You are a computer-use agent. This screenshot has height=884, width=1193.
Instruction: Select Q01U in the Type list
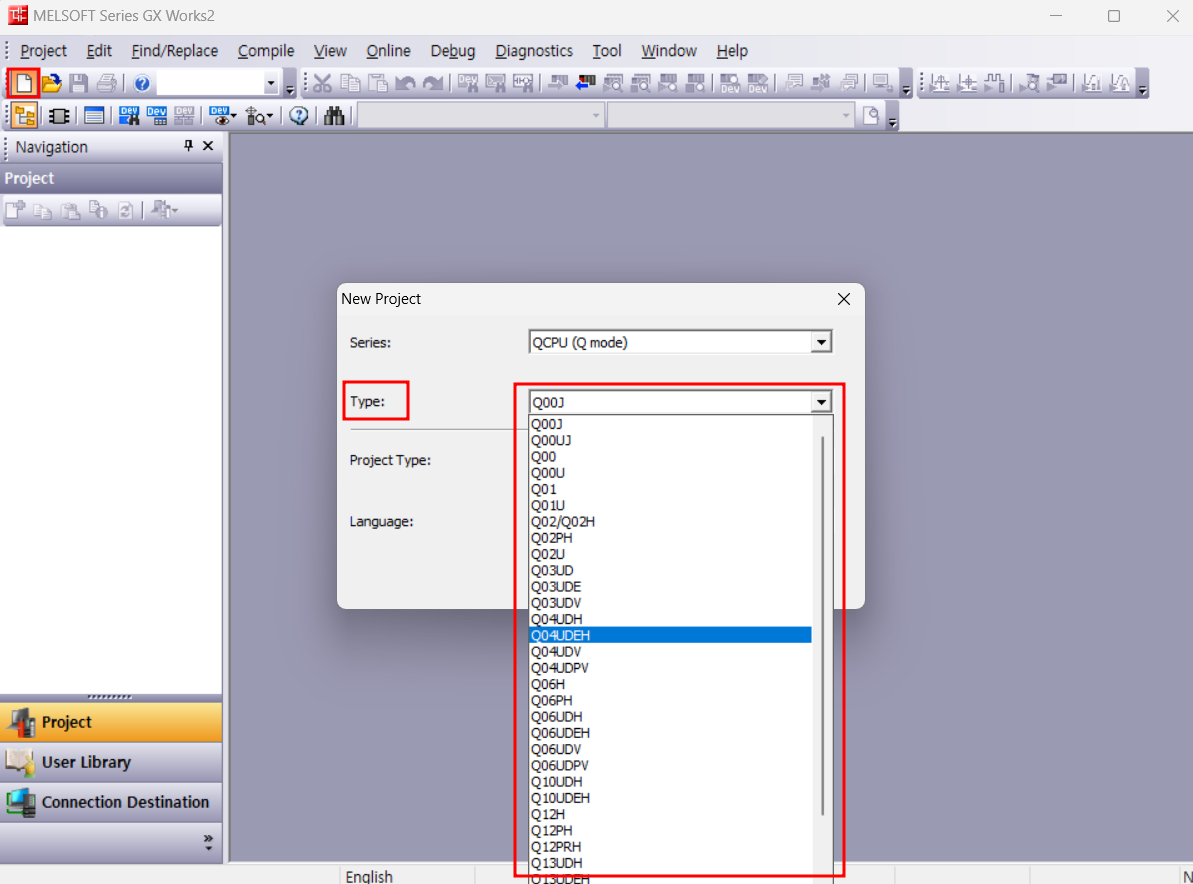tap(670, 506)
